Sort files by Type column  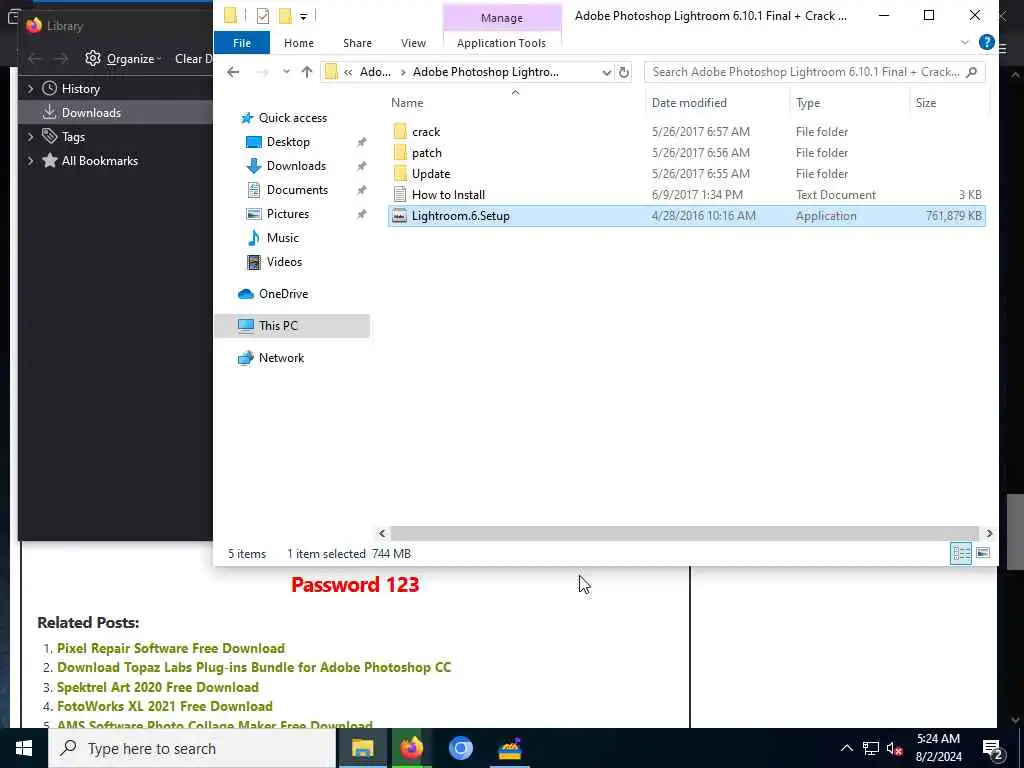pos(808,103)
